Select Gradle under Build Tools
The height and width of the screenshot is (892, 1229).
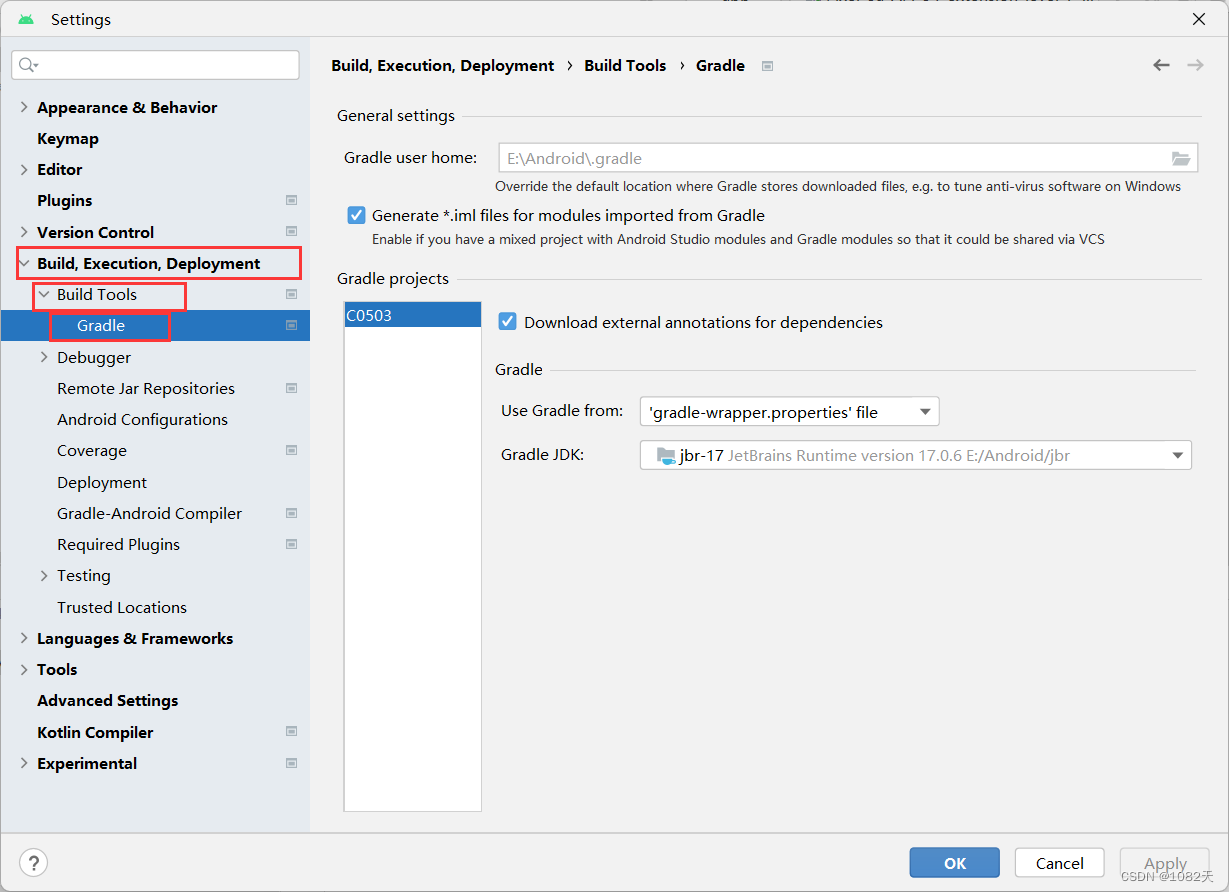click(x=101, y=325)
